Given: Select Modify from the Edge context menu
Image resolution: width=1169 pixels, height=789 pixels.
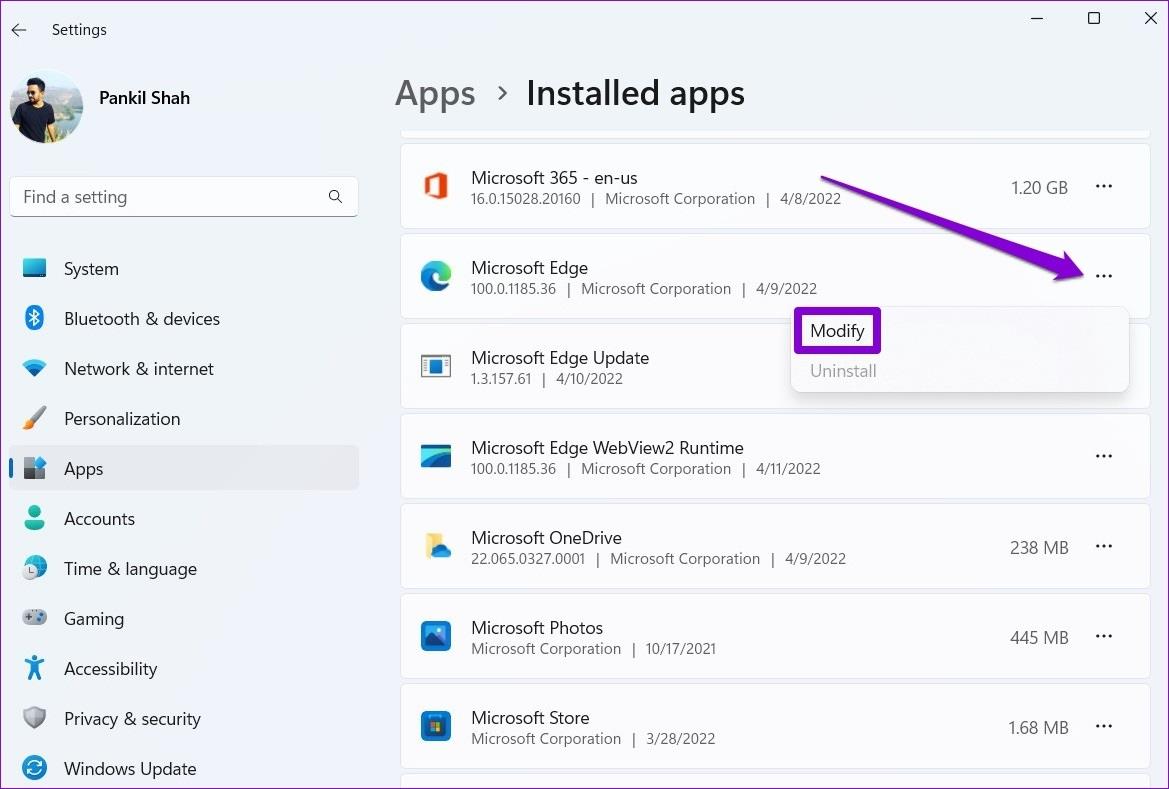Looking at the screenshot, I should 837,330.
